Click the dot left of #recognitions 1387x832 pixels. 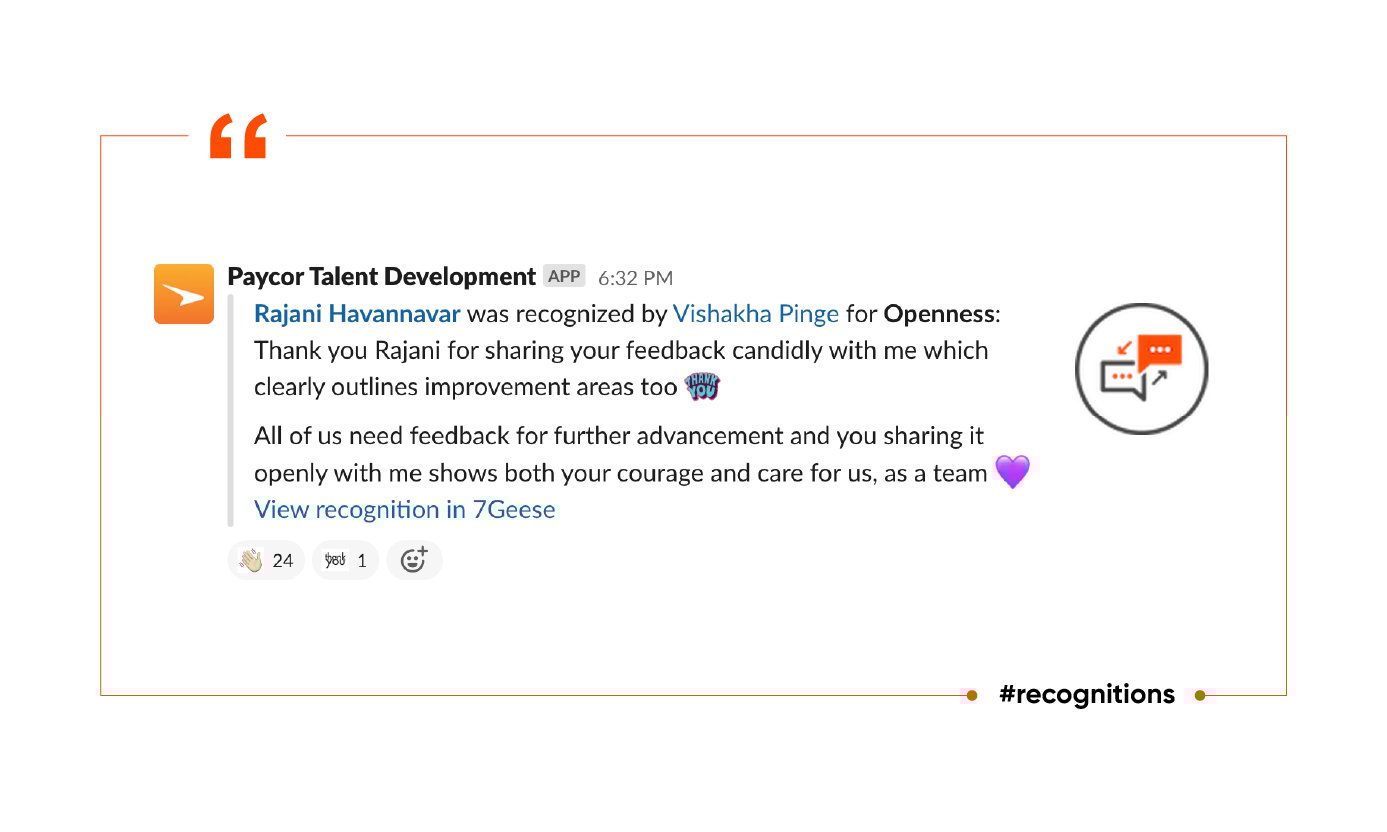(972, 696)
